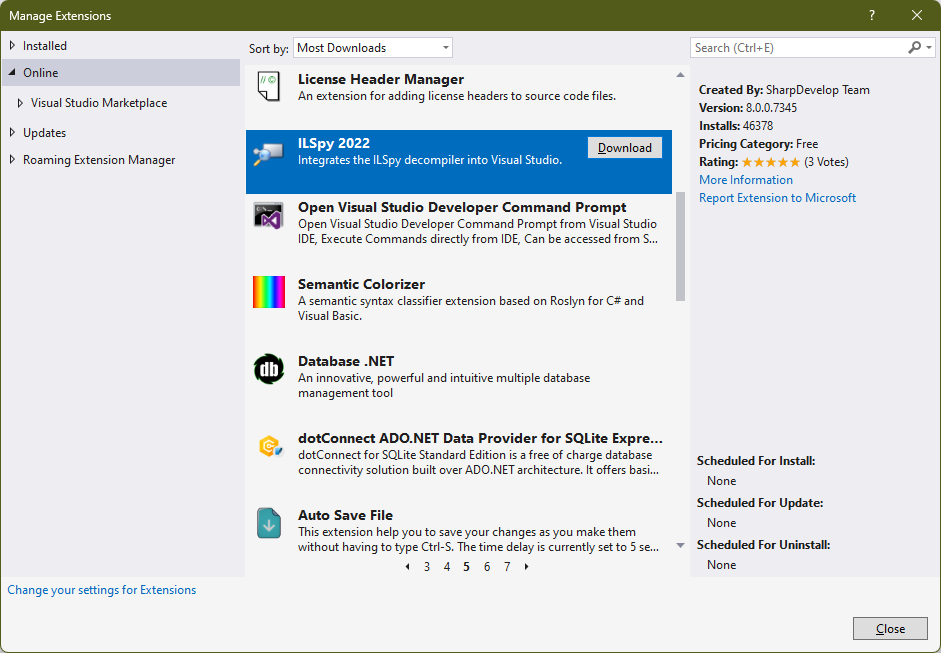Image resolution: width=941 pixels, height=653 pixels.
Task: Open the Sort by dropdown
Action: (x=373, y=48)
